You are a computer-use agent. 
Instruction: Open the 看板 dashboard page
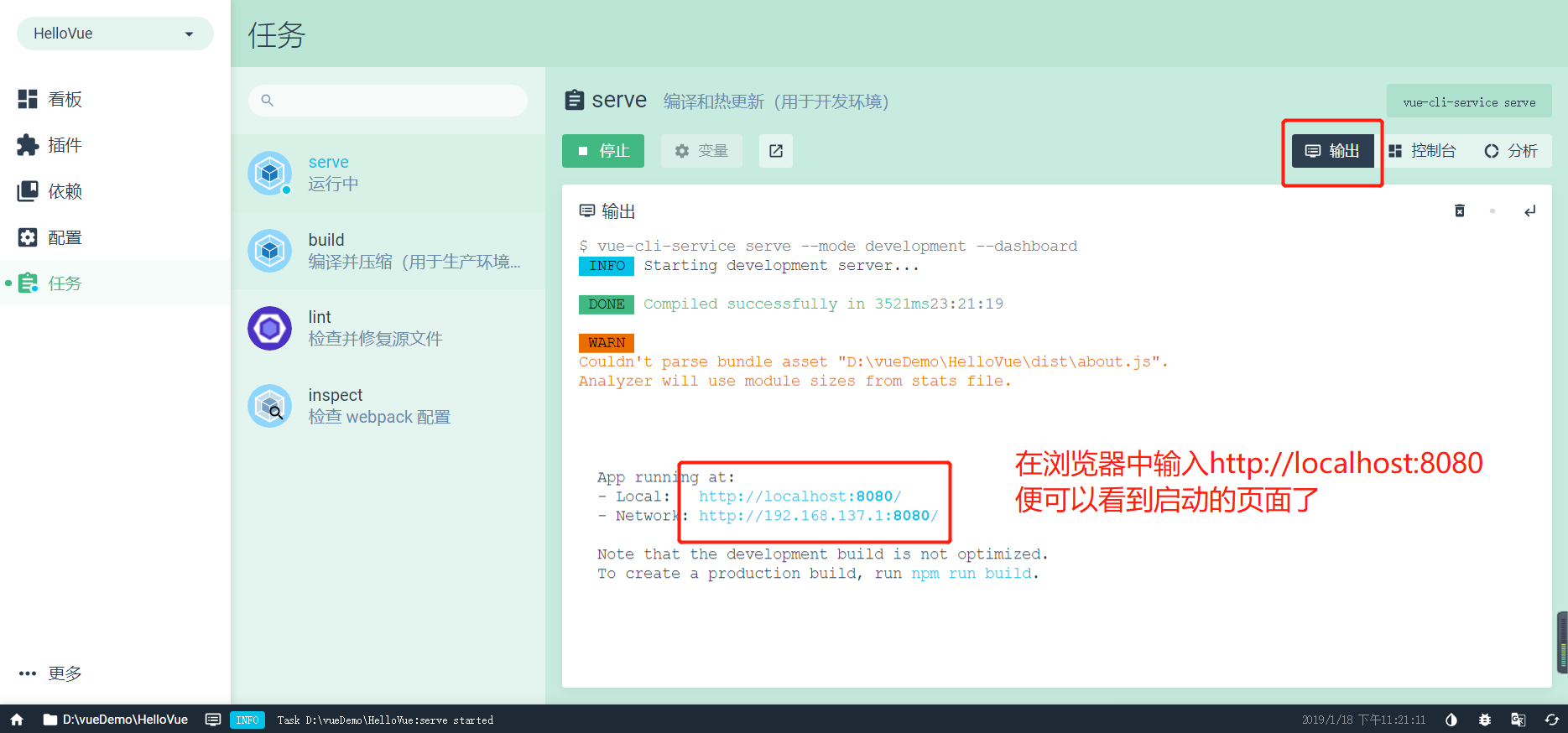pyautogui.click(x=115, y=99)
